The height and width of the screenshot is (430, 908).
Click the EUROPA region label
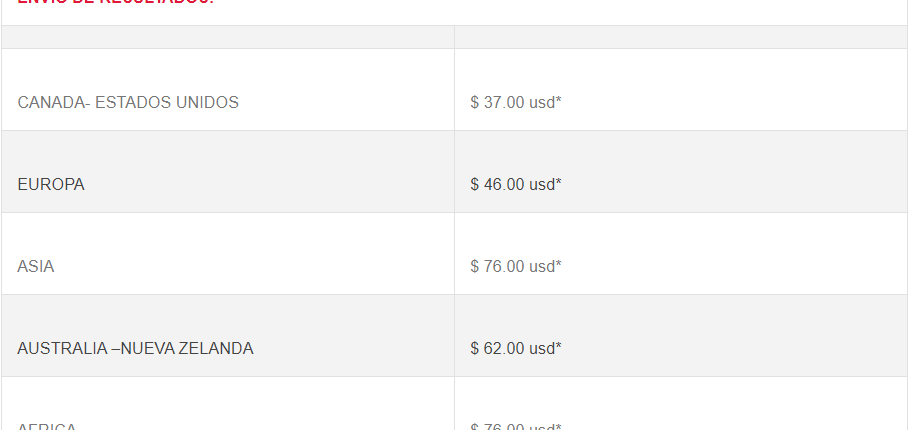pyautogui.click(x=51, y=185)
